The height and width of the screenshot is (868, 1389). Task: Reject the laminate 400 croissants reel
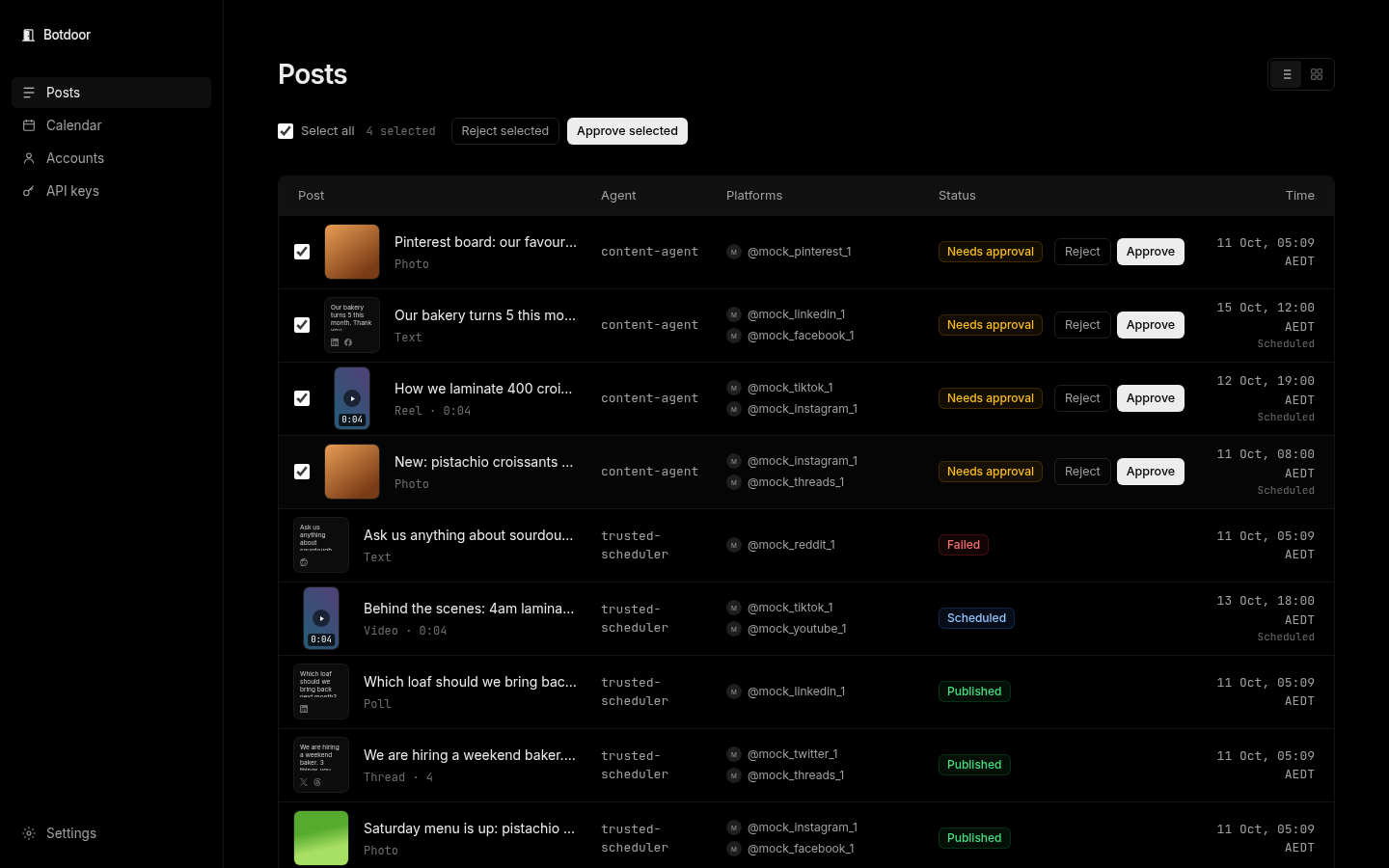(1082, 398)
